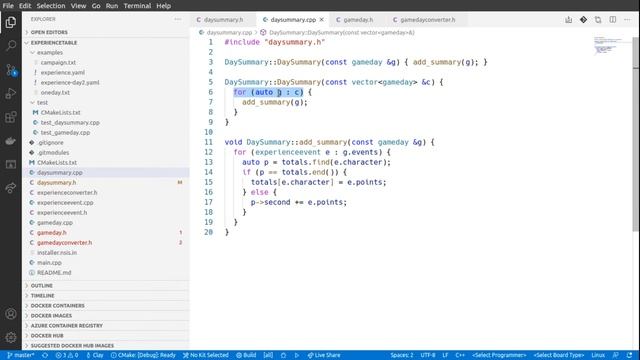Click the Explorer more actions ellipsis
Image resolution: width=640 pixels, height=360 pixels.
(178, 19)
